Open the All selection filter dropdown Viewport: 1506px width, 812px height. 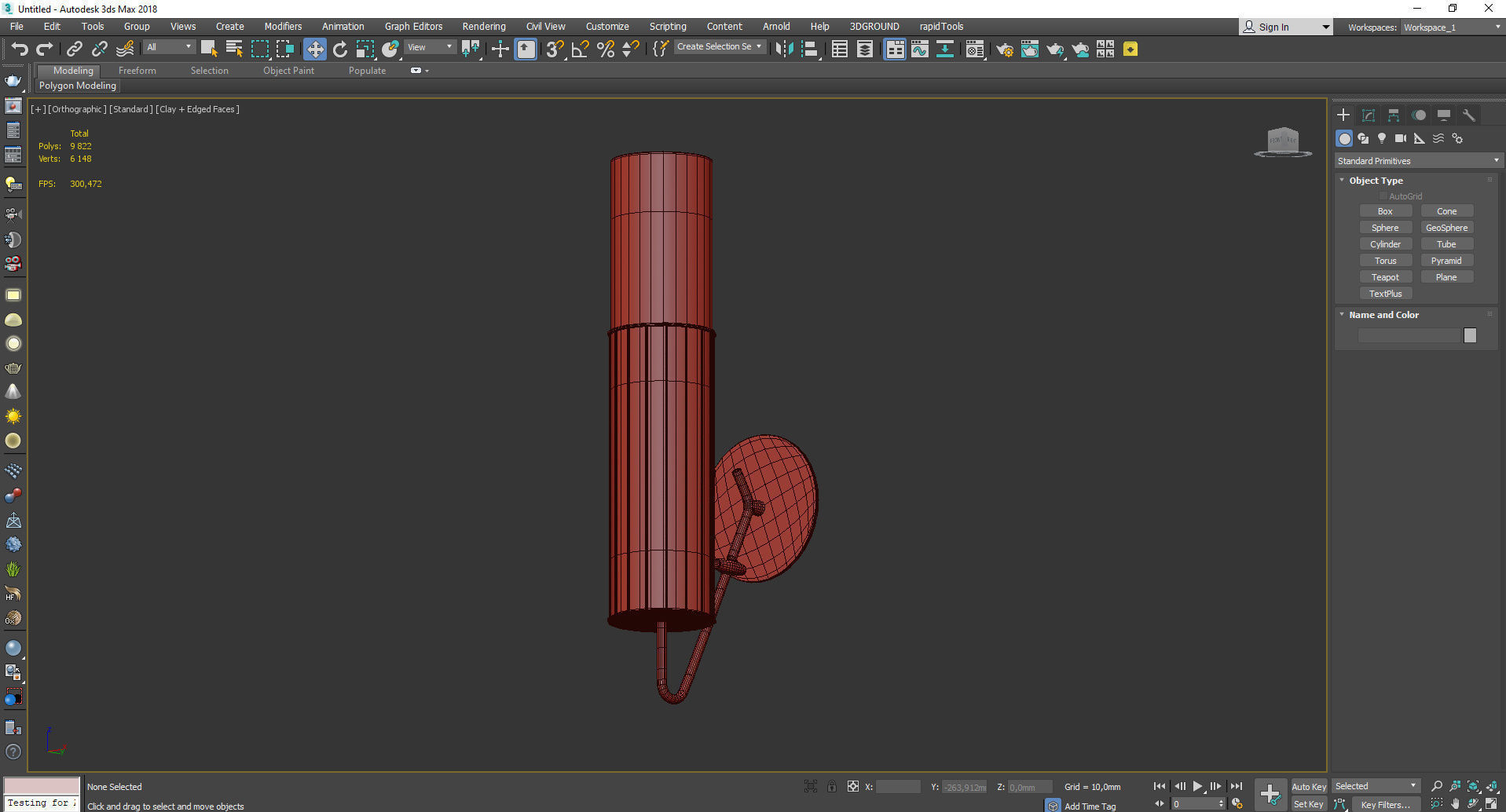pyautogui.click(x=169, y=47)
